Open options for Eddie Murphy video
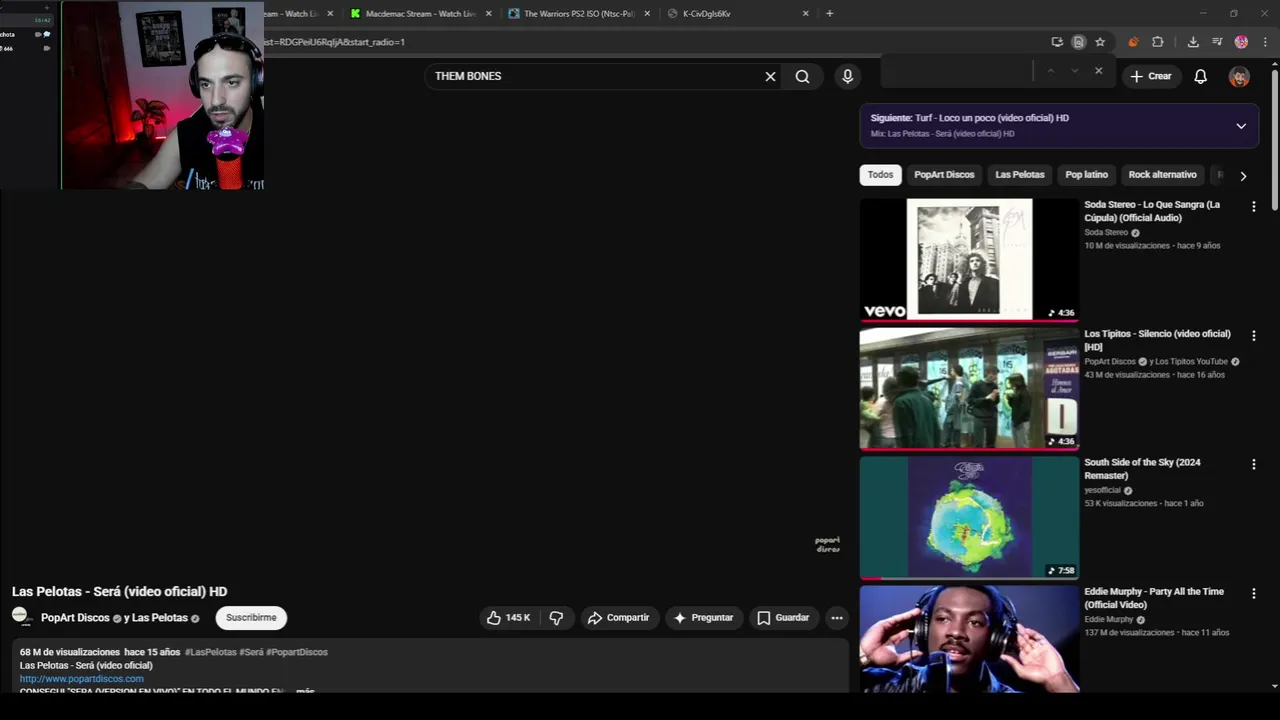The image size is (1280, 720). click(x=1253, y=594)
